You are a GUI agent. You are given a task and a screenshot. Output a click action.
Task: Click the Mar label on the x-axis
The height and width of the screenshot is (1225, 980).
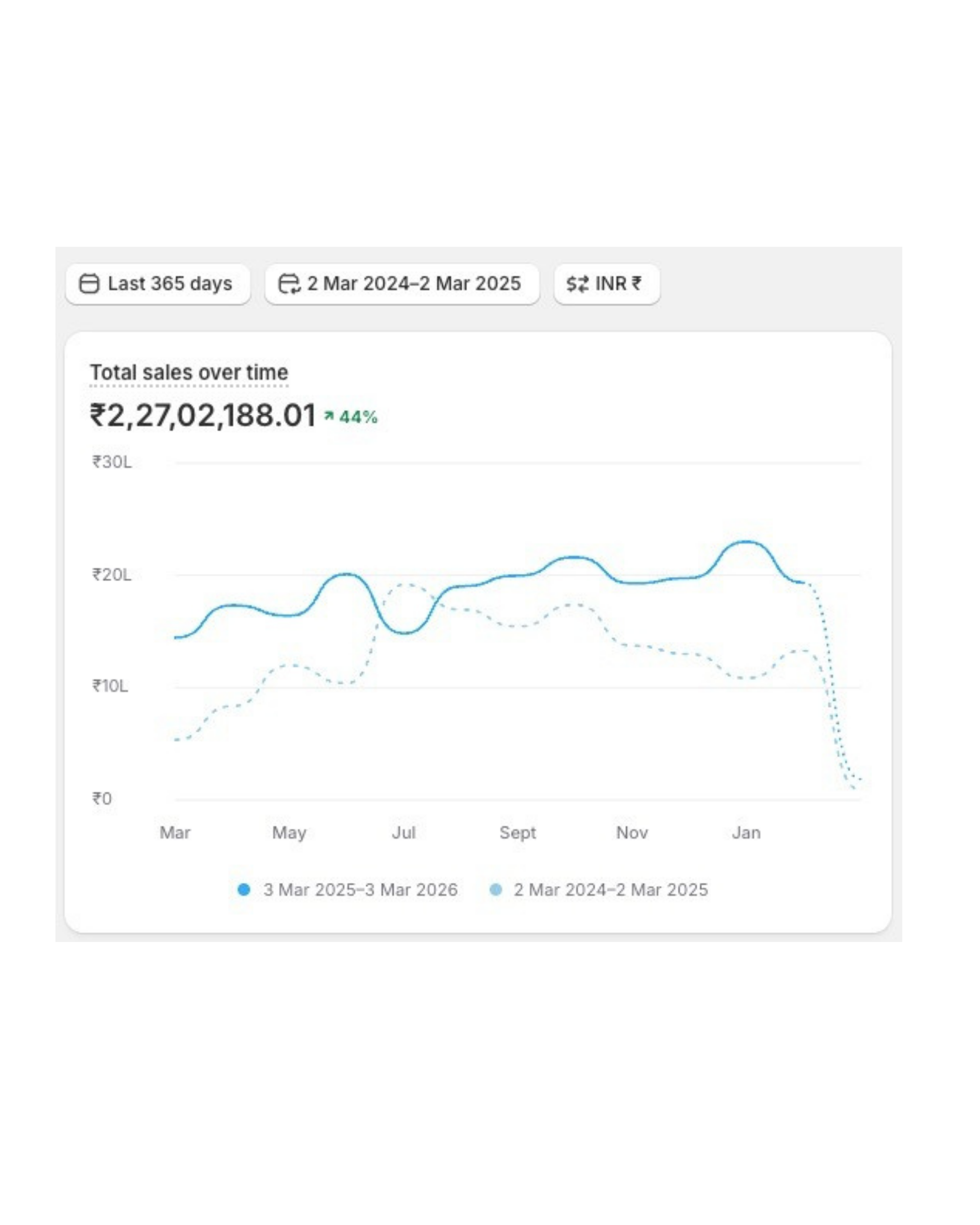click(x=175, y=833)
